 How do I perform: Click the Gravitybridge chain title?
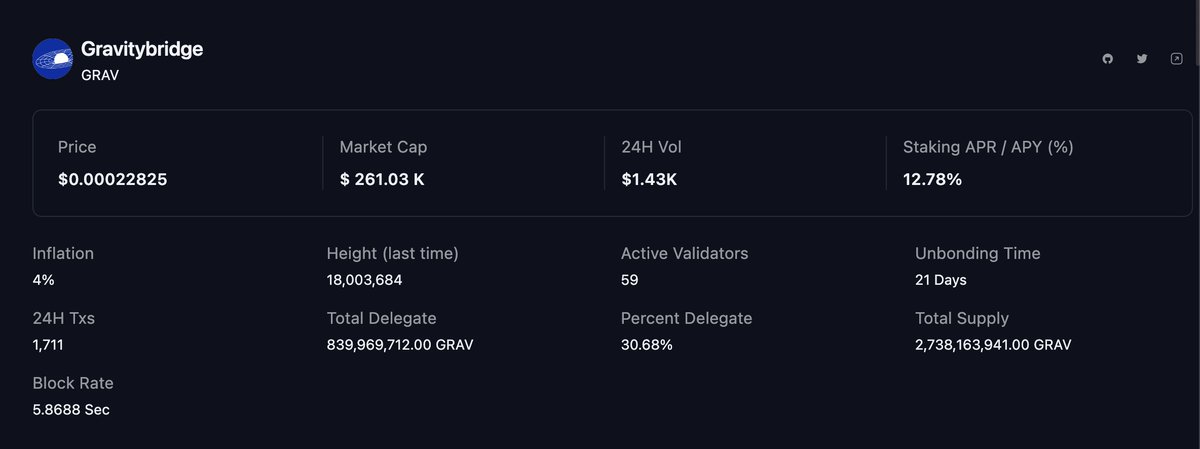pos(142,49)
